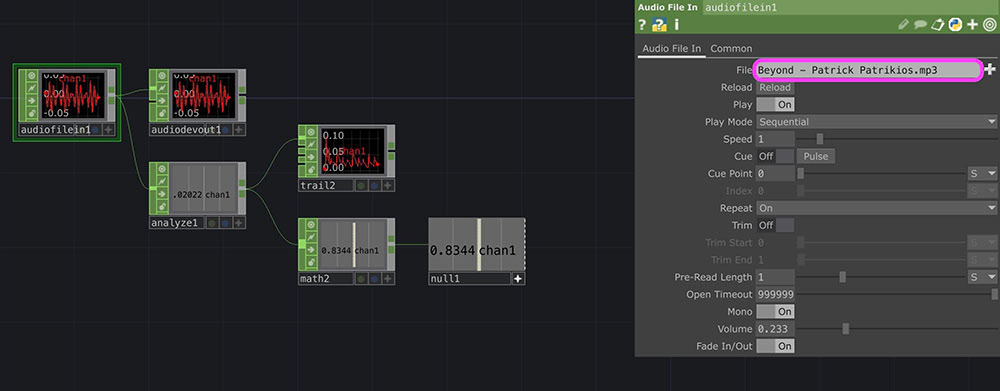Switch to the Common tab
Image resolution: width=1000 pixels, height=391 pixels.
click(x=731, y=48)
